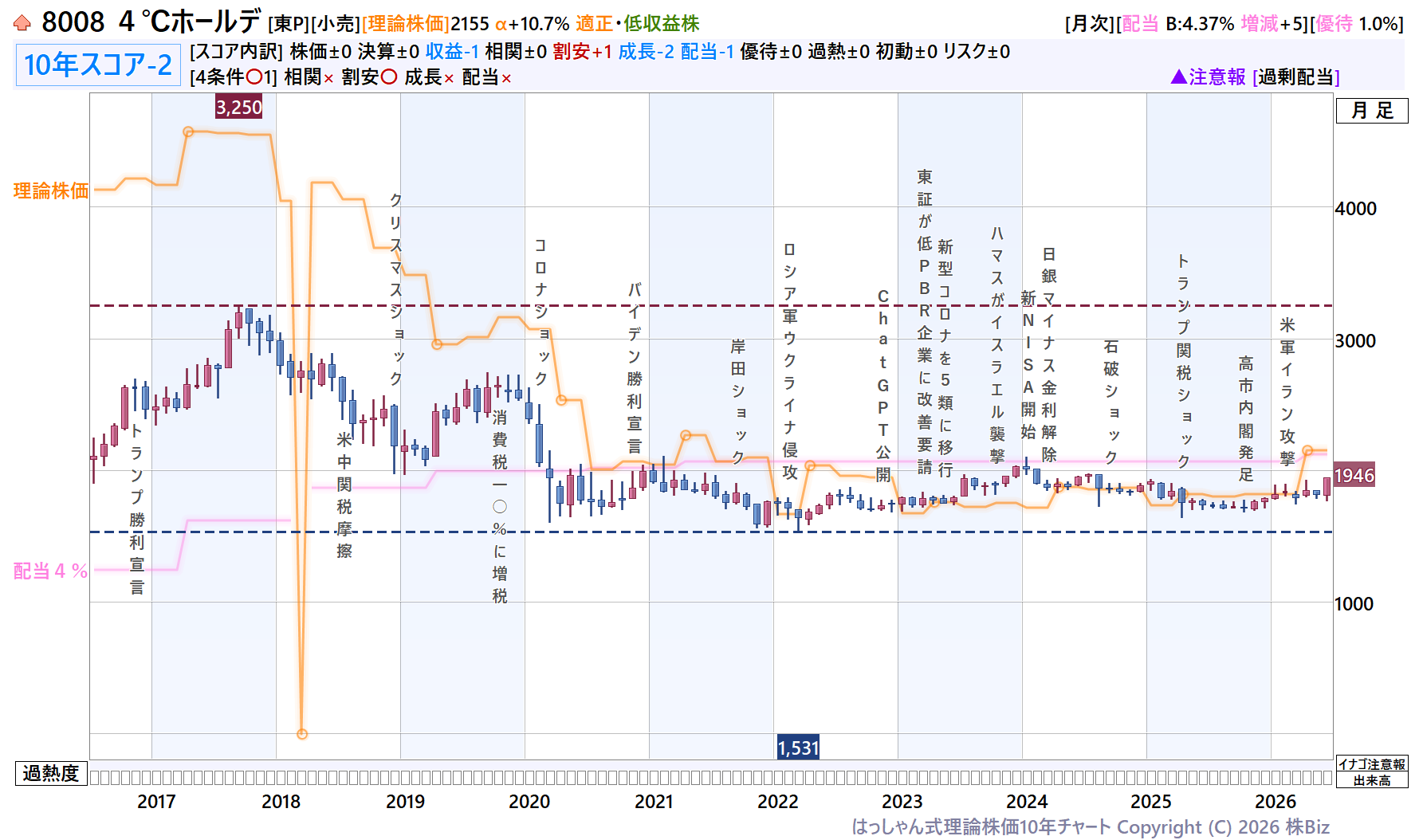Click the [小売] sector tag
Image resolution: width=1419 pixels, height=840 pixels.
335,24
